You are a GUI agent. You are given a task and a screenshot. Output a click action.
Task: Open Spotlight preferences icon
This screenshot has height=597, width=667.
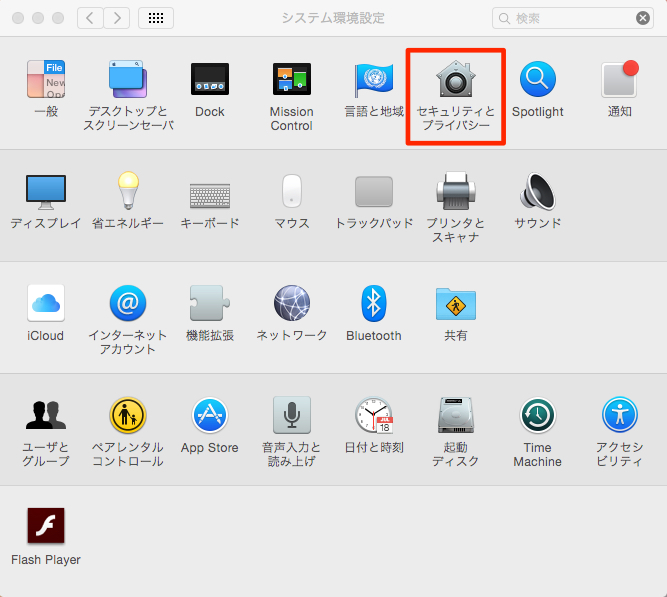pos(538,80)
